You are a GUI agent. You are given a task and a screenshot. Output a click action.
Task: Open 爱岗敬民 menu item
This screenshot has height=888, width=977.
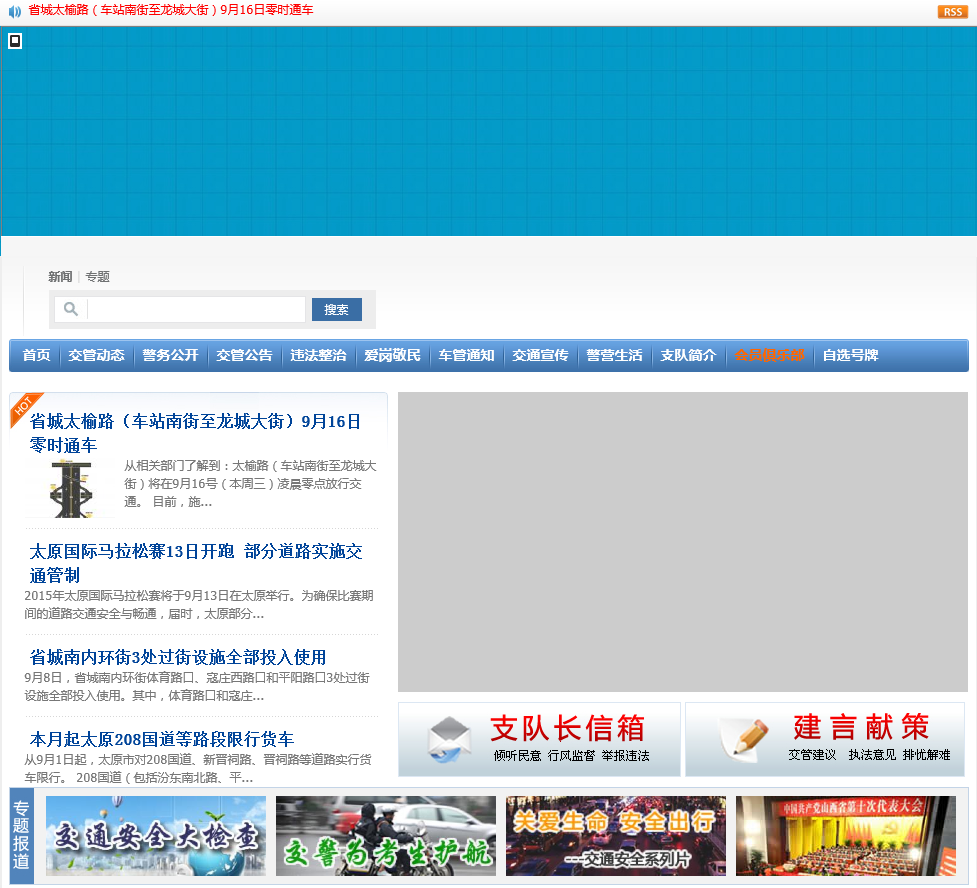[x=393, y=355]
